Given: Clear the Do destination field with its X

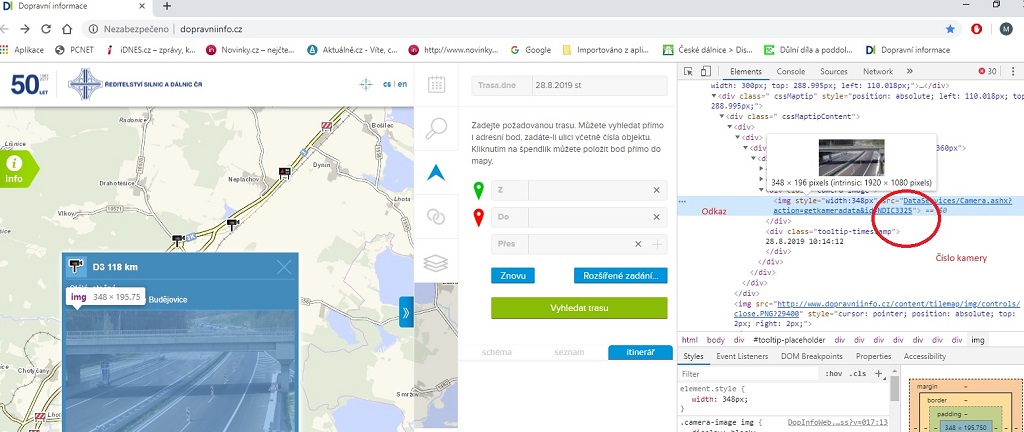Looking at the screenshot, I should click(656, 217).
